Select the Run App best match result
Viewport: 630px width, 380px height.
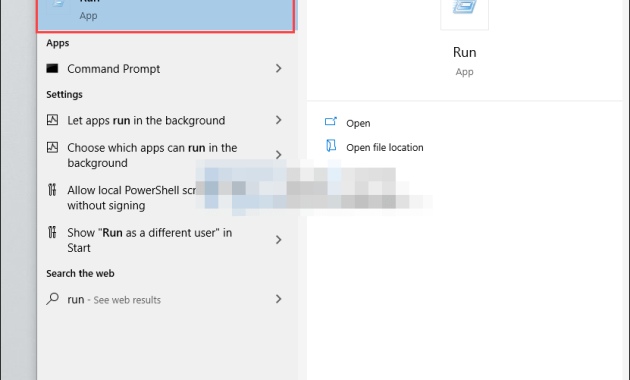[166, 15]
